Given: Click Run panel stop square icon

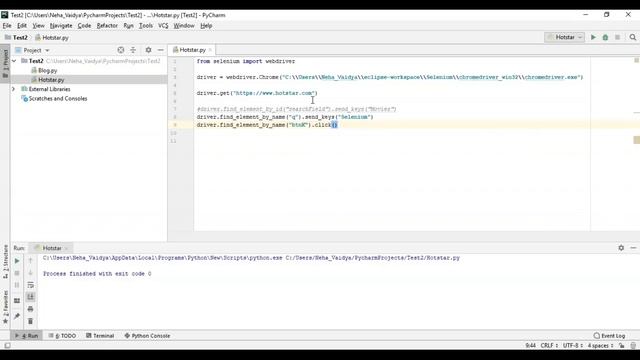Looking at the screenshot, I should pyautogui.click(x=17, y=273).
